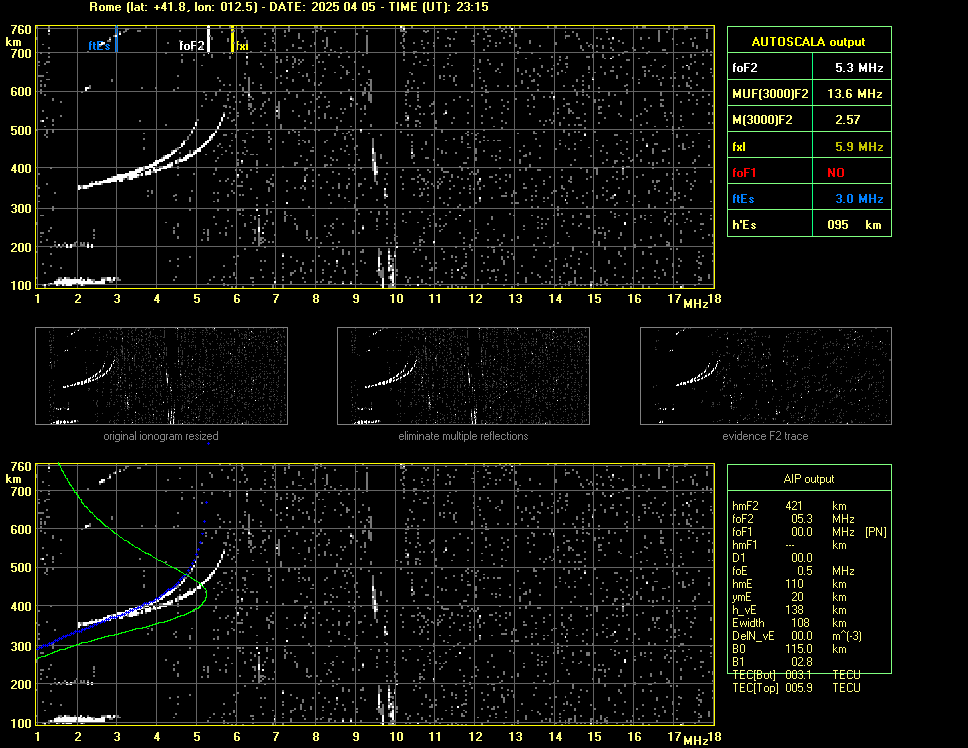Click the foE 0.5 MHz row
Image resolution: width=968 pixels, height=748 pixels.
[x=793, y=571]
